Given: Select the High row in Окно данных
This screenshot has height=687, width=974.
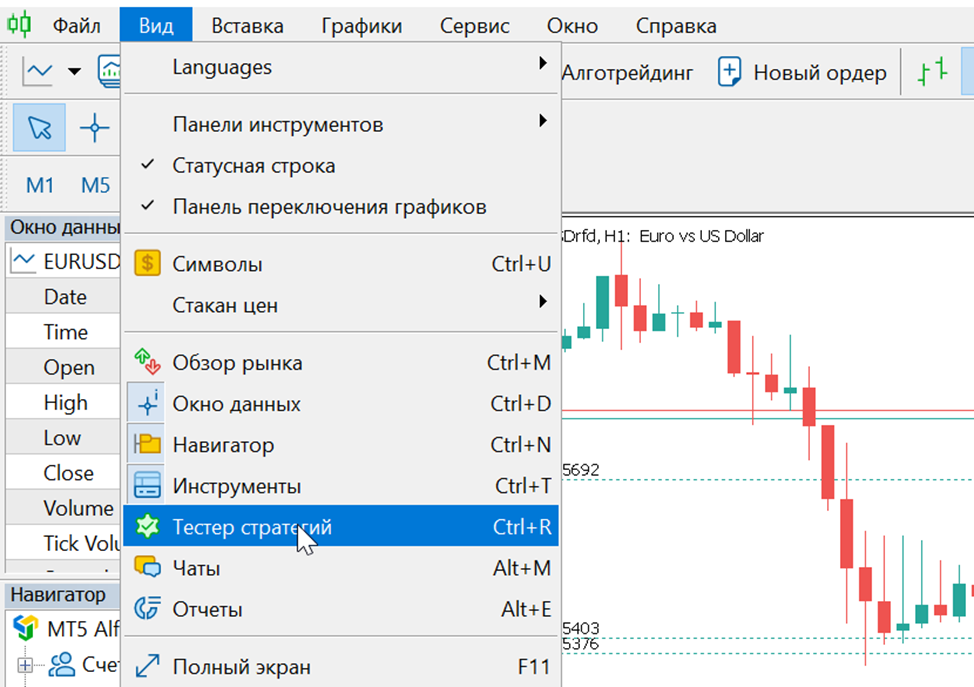Looking at the screenshot, I should 62,401.
